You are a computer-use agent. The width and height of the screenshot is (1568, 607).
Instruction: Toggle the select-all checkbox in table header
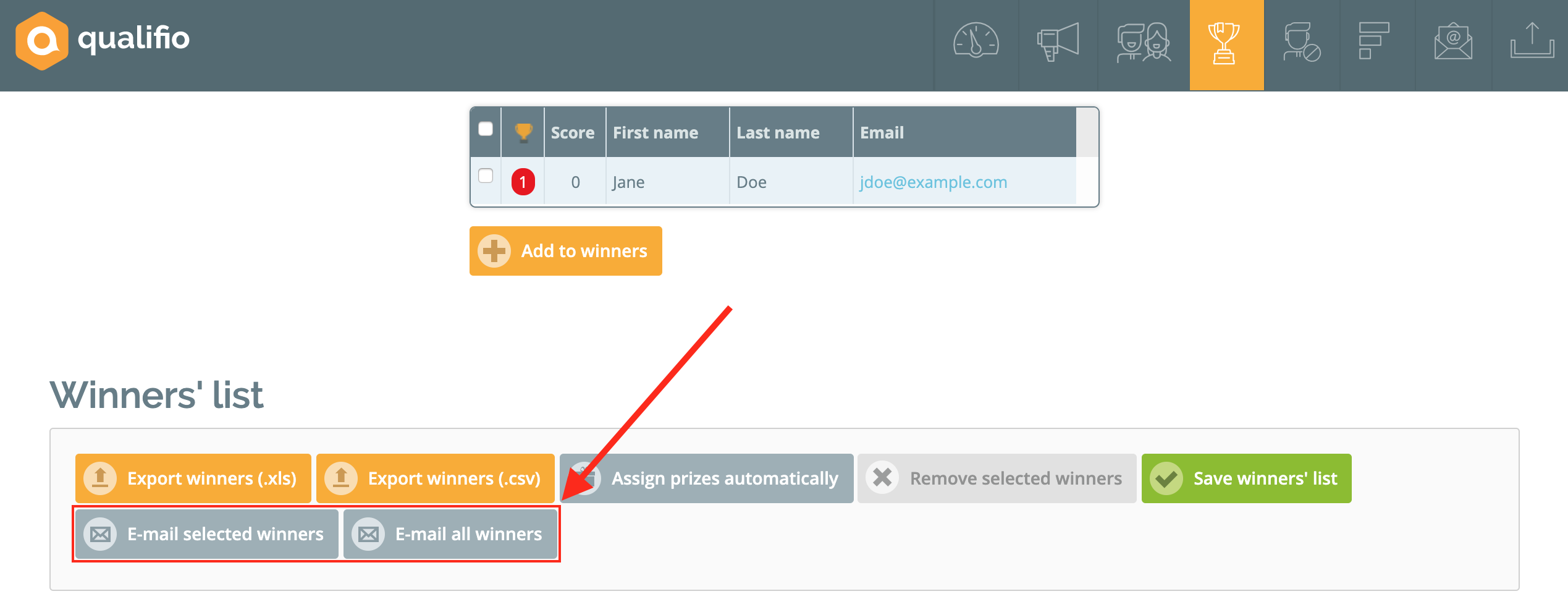click(x=486, y=129)
